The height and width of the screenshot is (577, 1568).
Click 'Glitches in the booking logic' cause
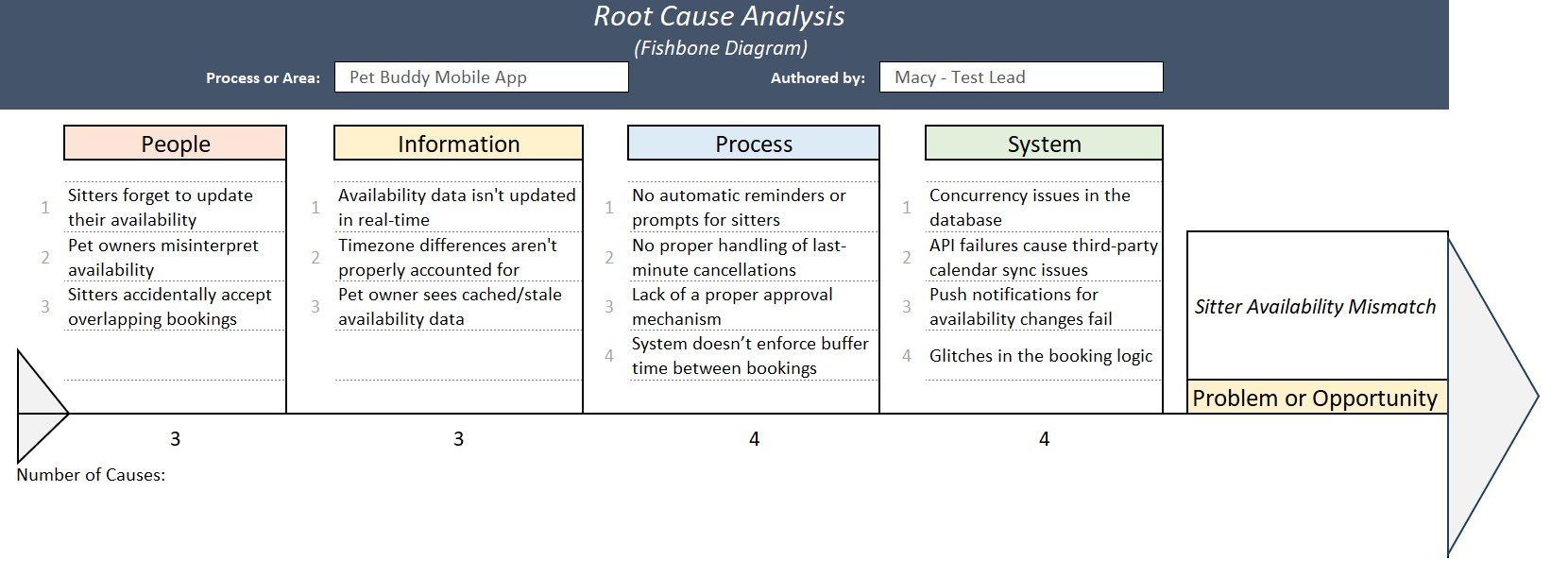point(1043,355)
